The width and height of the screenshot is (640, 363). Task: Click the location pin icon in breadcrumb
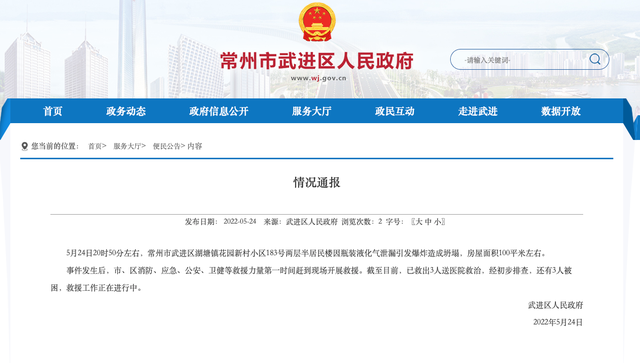(24, 146)
